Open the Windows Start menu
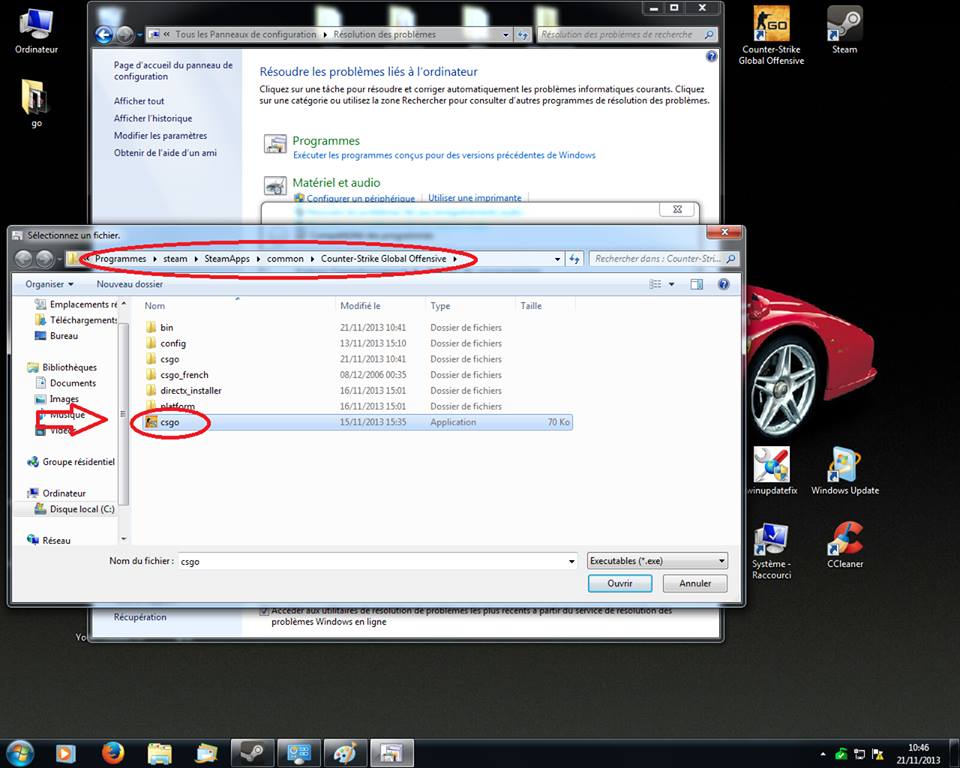Viewport: 960px width, 768px height. [x=18, y=753]
